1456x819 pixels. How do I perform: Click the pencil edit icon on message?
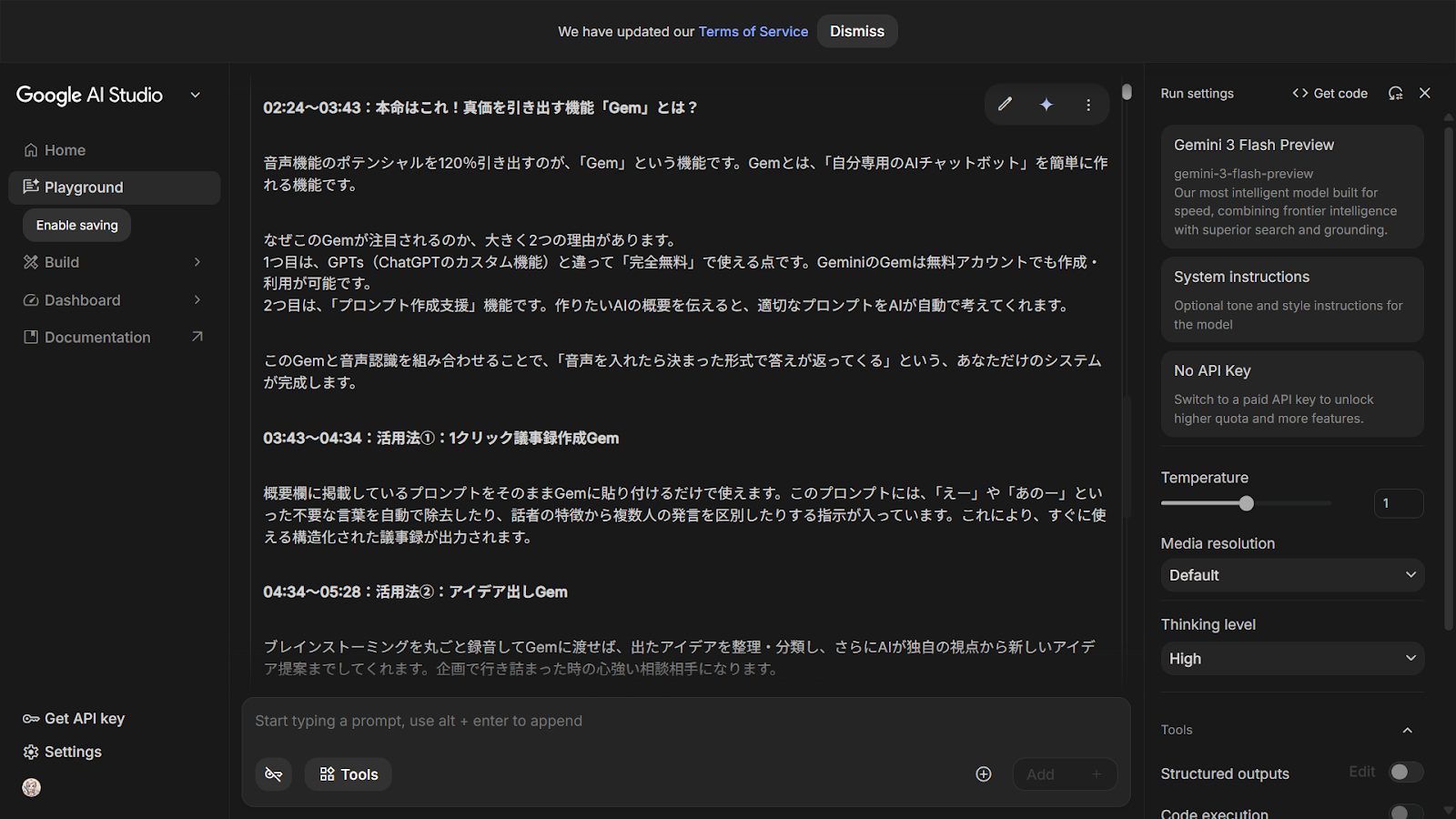[x=1005, y=105]
